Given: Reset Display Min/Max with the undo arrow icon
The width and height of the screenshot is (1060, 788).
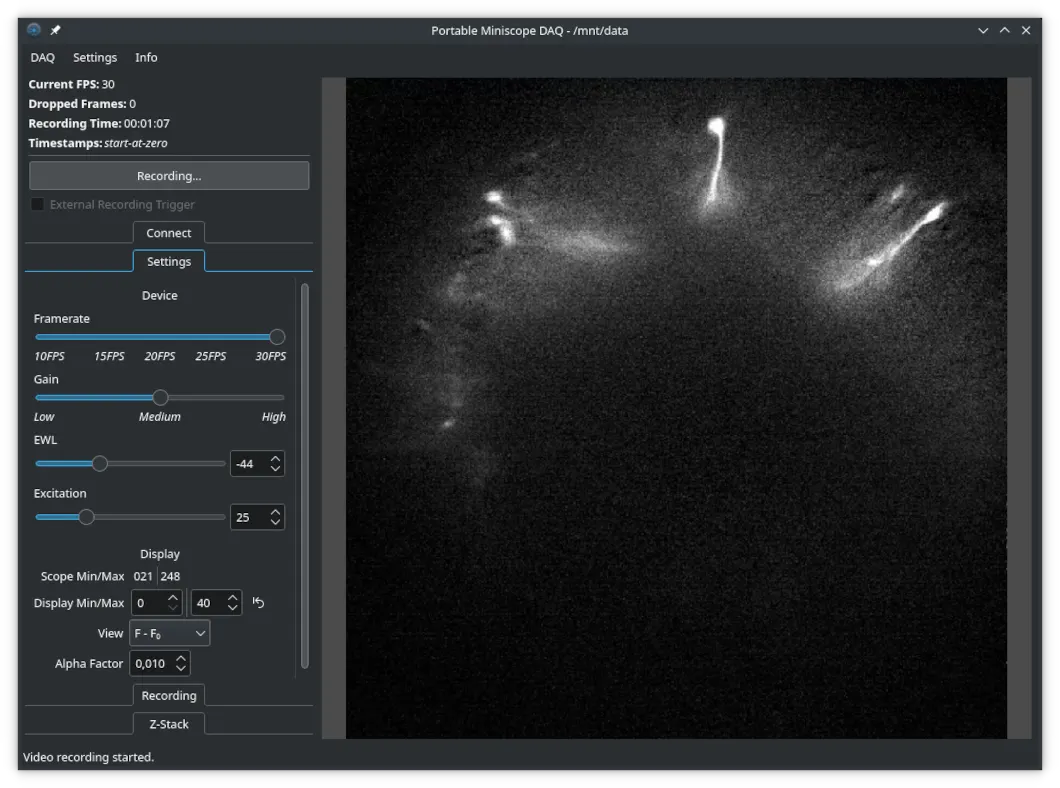Looking at the screenshot, I should 258,602.
